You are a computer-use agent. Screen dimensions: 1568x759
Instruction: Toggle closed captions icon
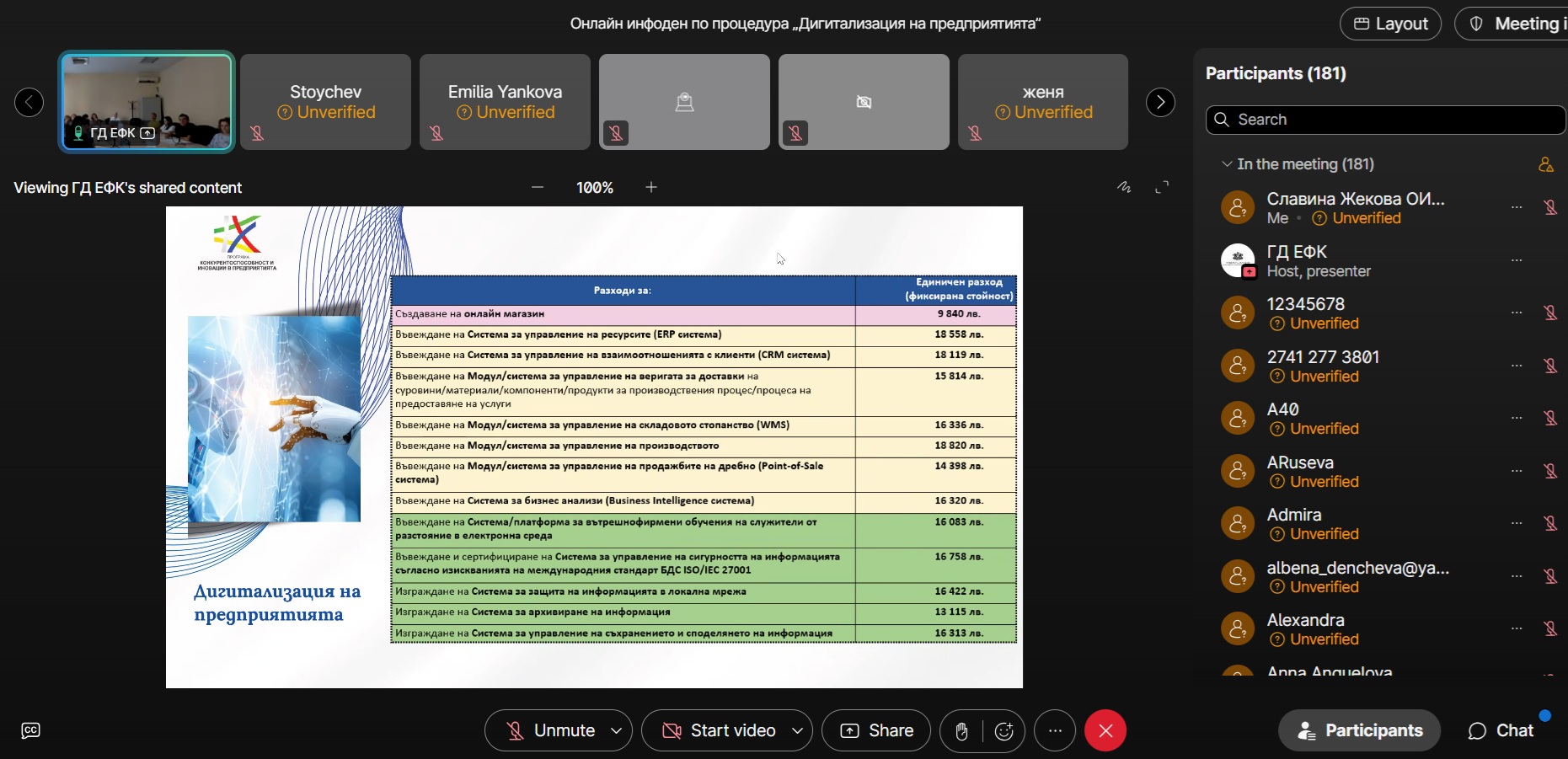pyautogui.click(x=30, y=730)
